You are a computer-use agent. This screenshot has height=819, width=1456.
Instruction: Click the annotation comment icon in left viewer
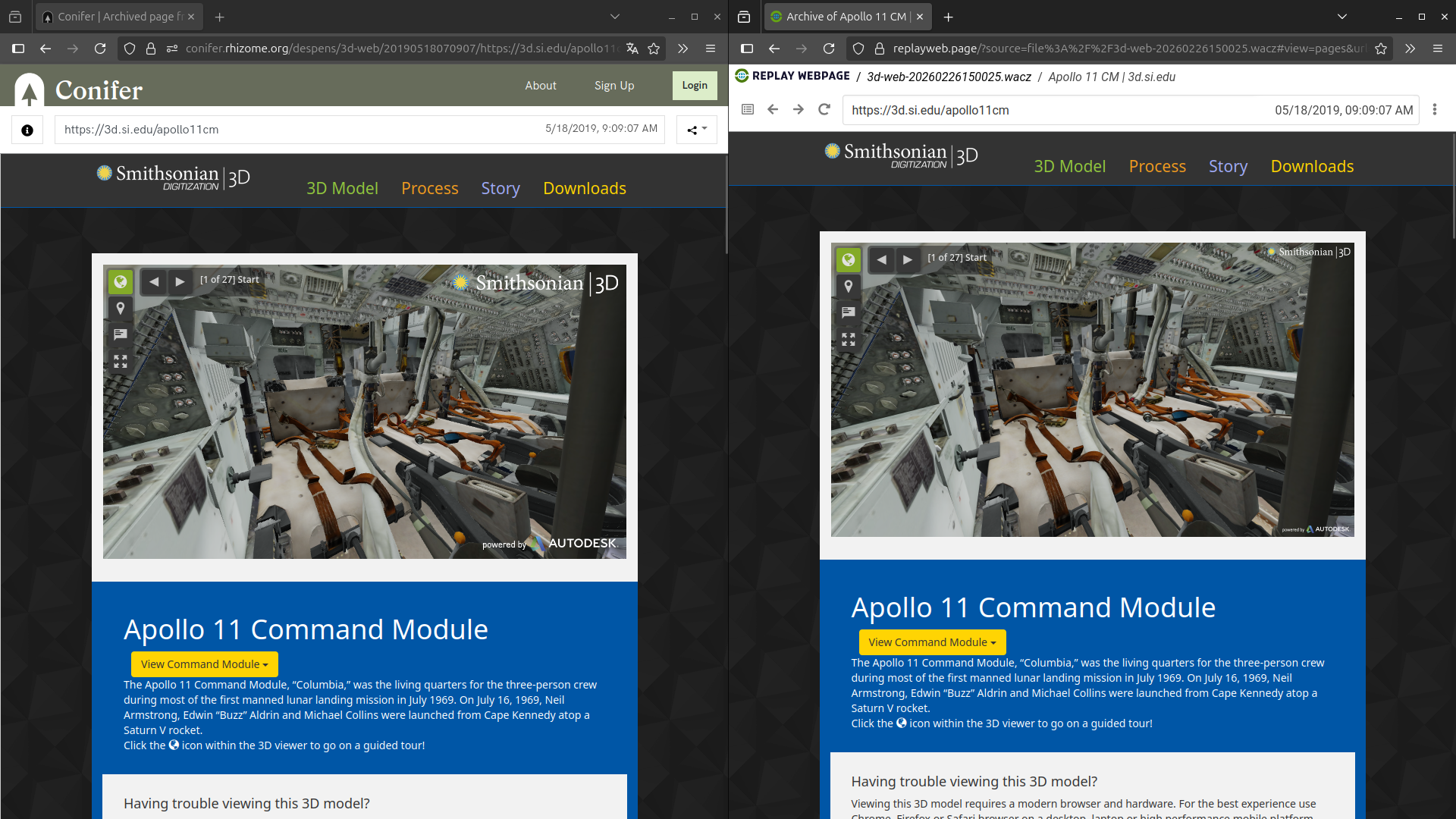121,334
